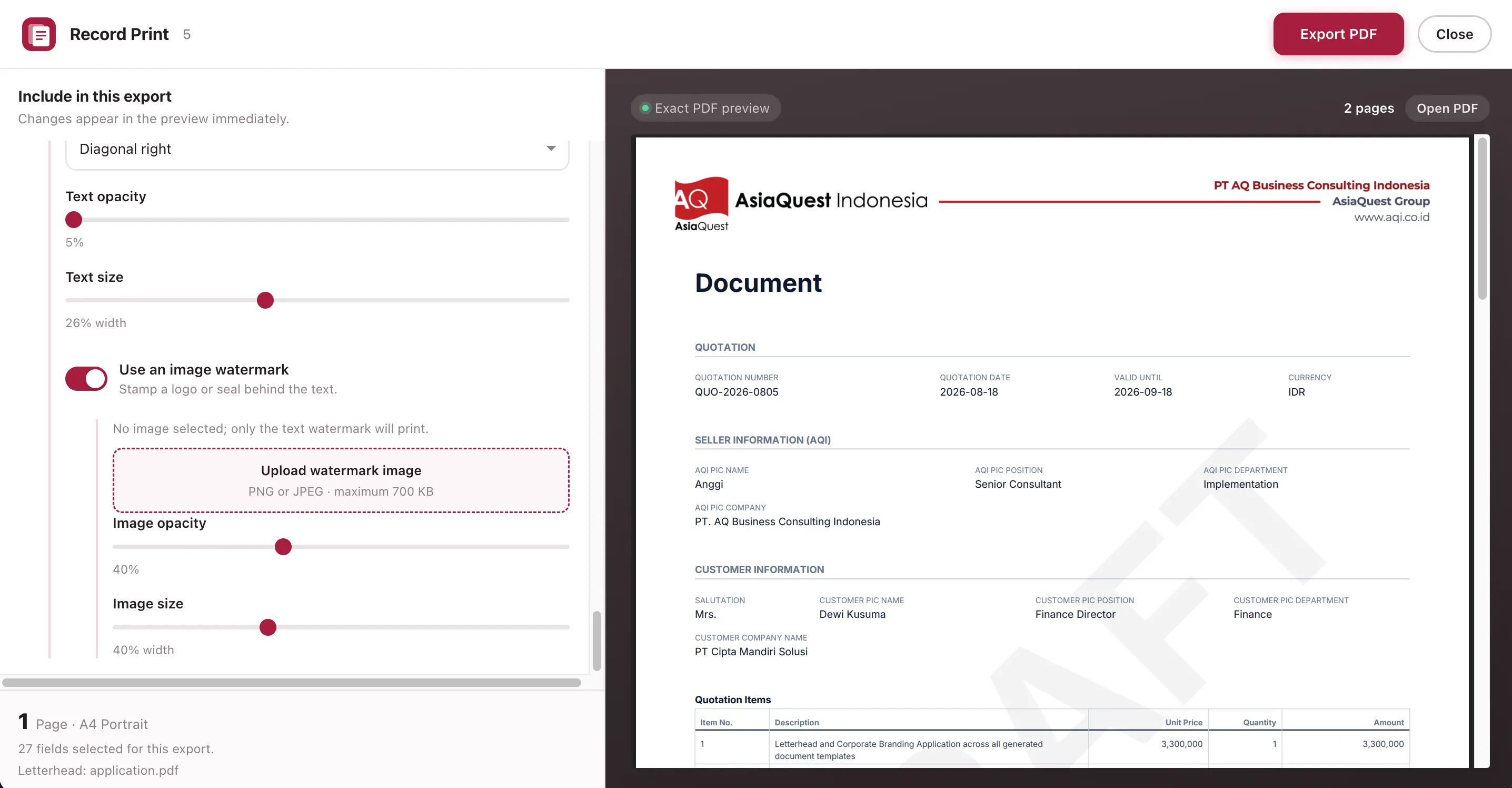
Task: Click the Record Print title
Action: [x=119, y=34]
